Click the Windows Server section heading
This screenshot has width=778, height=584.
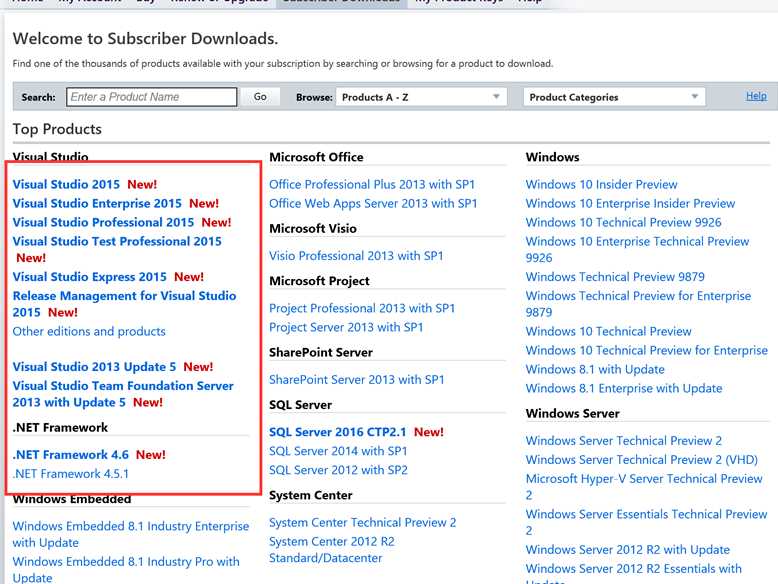coord(573,413)
